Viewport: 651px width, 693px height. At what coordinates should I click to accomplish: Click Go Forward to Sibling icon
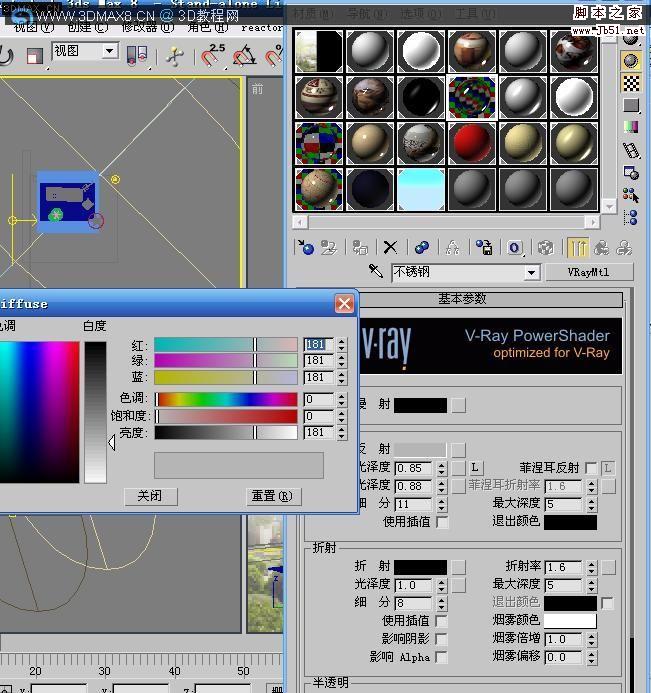(624, 248)
